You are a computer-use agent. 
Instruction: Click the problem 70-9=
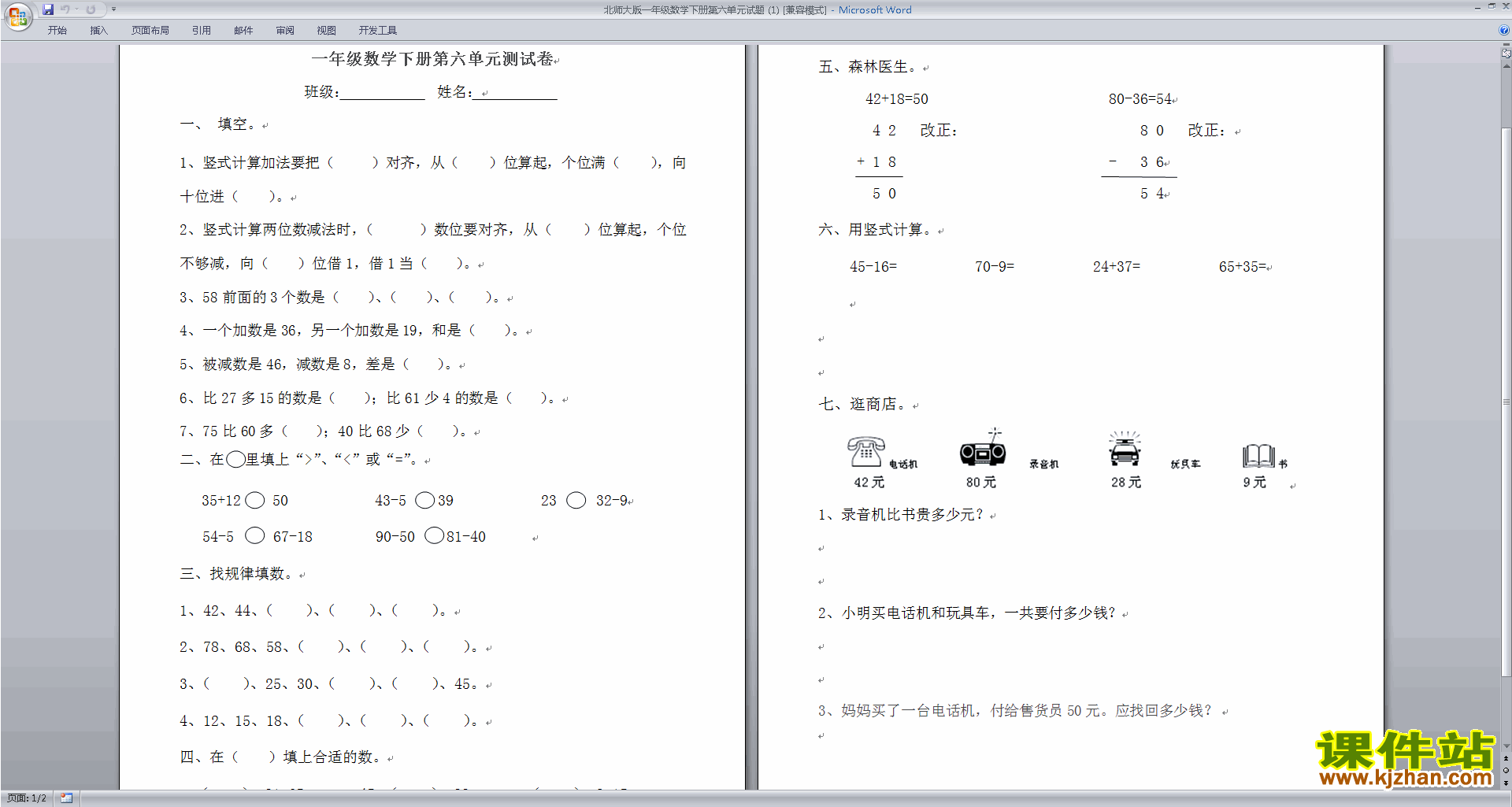(x=995, y=267)
